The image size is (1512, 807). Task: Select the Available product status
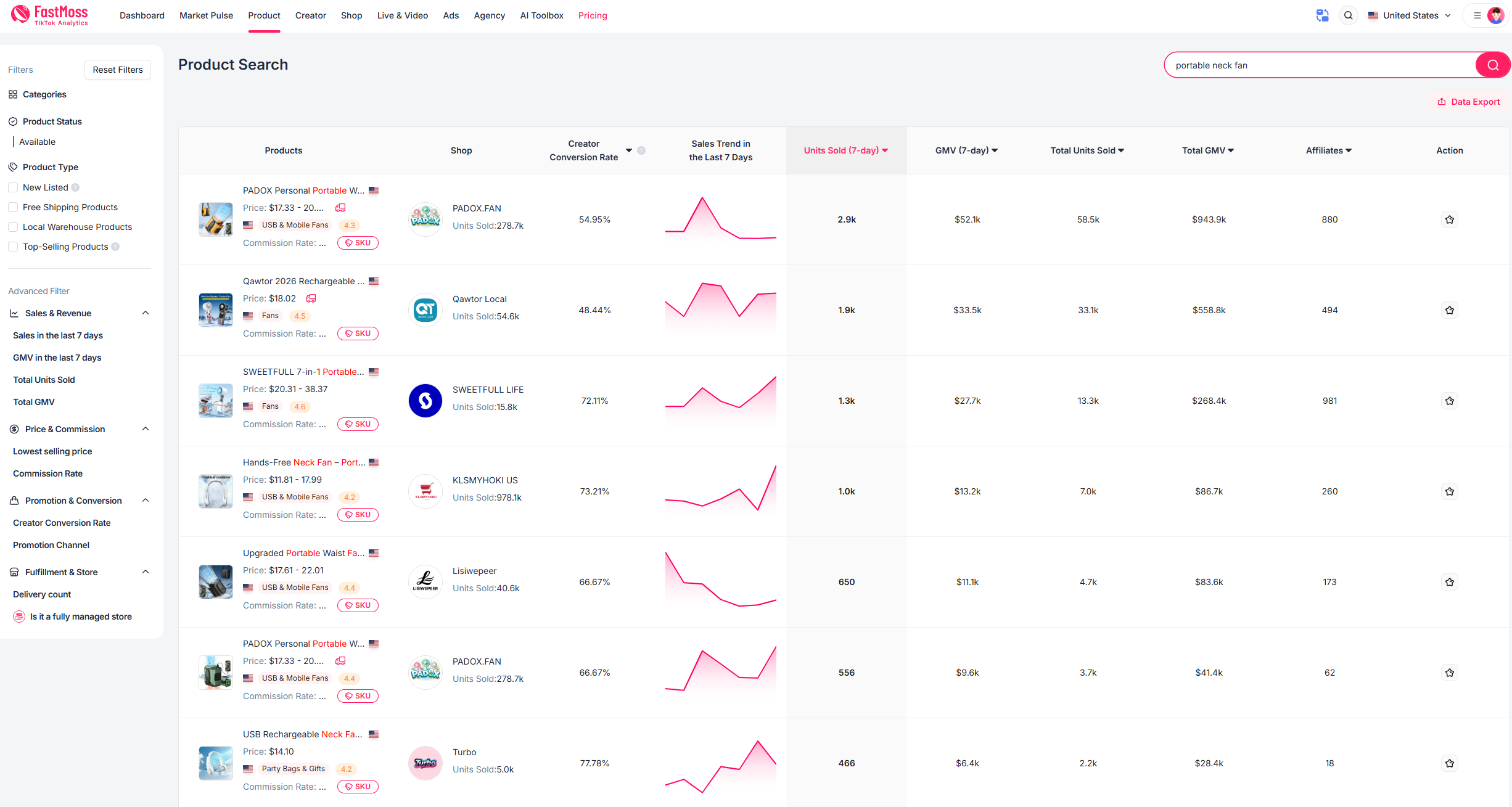click(x=37, y=142)
